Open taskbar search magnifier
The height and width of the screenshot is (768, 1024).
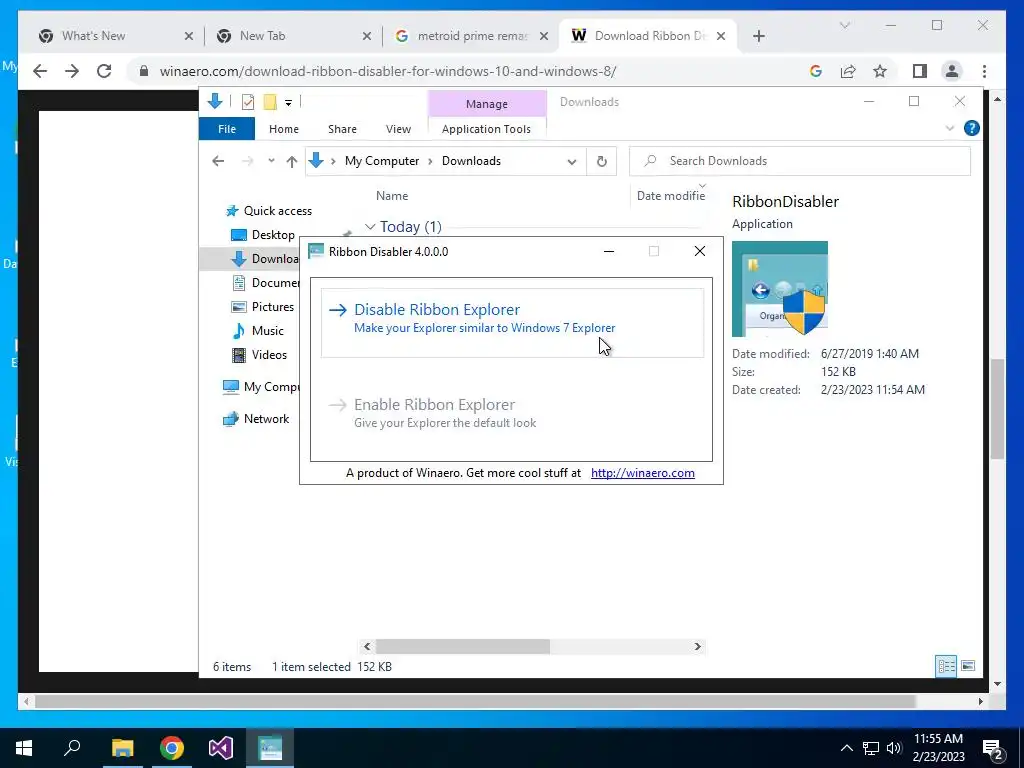(72, 748)
